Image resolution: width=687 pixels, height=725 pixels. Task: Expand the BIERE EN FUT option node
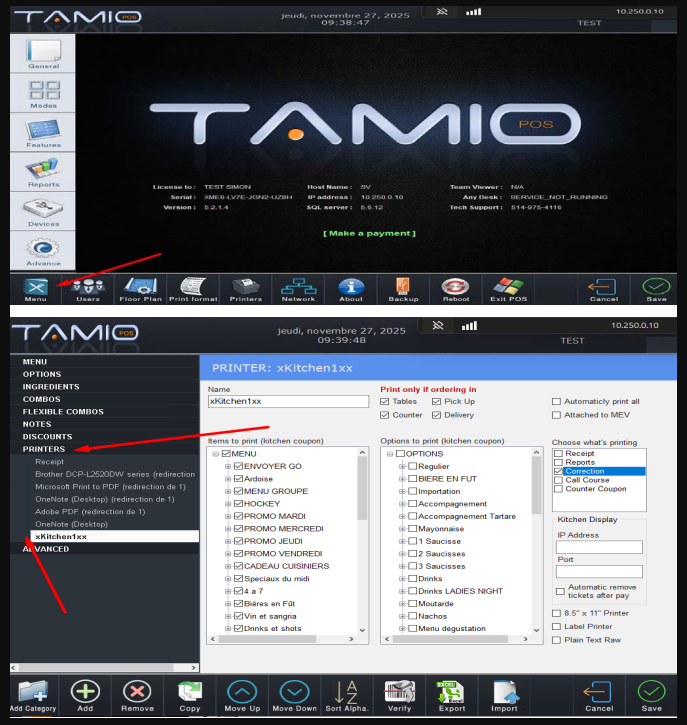click(x=402, y=479)
